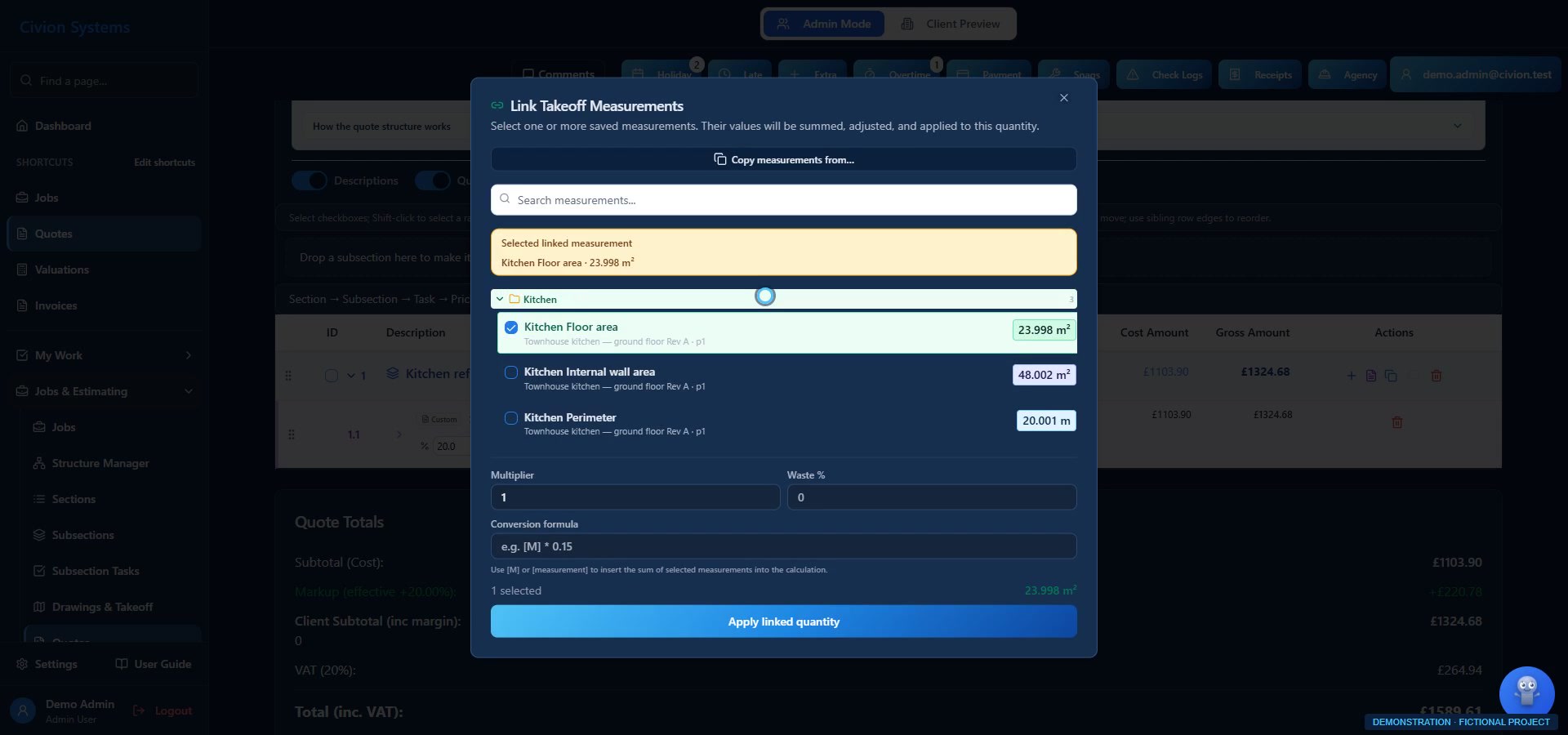Image resolution: width=1568 pixels, height=735 pixels.
Task: Open Settings gear in sidebar
Action: coord(47,664)
